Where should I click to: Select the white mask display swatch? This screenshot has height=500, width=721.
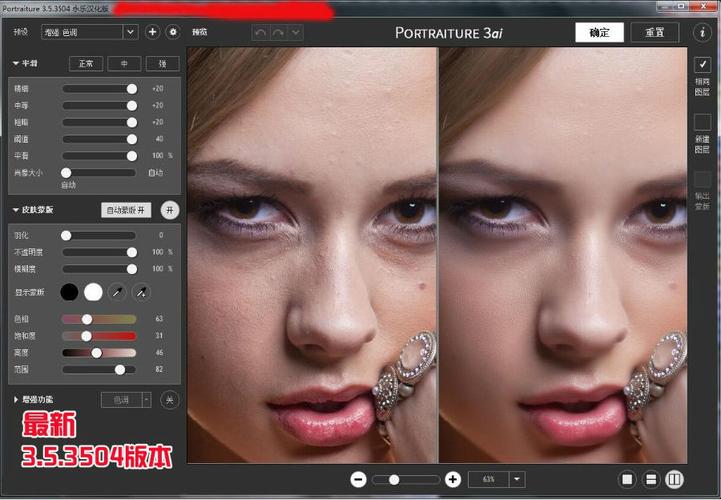point(93,292)
